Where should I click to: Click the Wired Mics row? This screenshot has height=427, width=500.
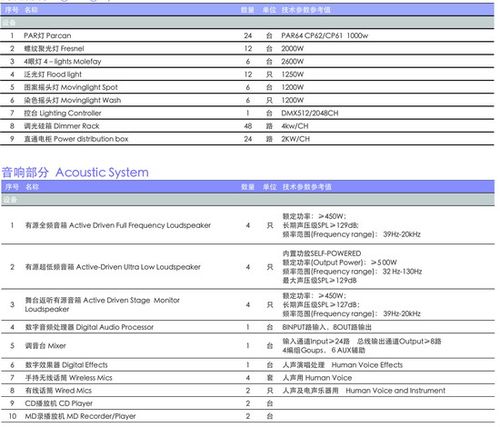click(x=248, y=390)
